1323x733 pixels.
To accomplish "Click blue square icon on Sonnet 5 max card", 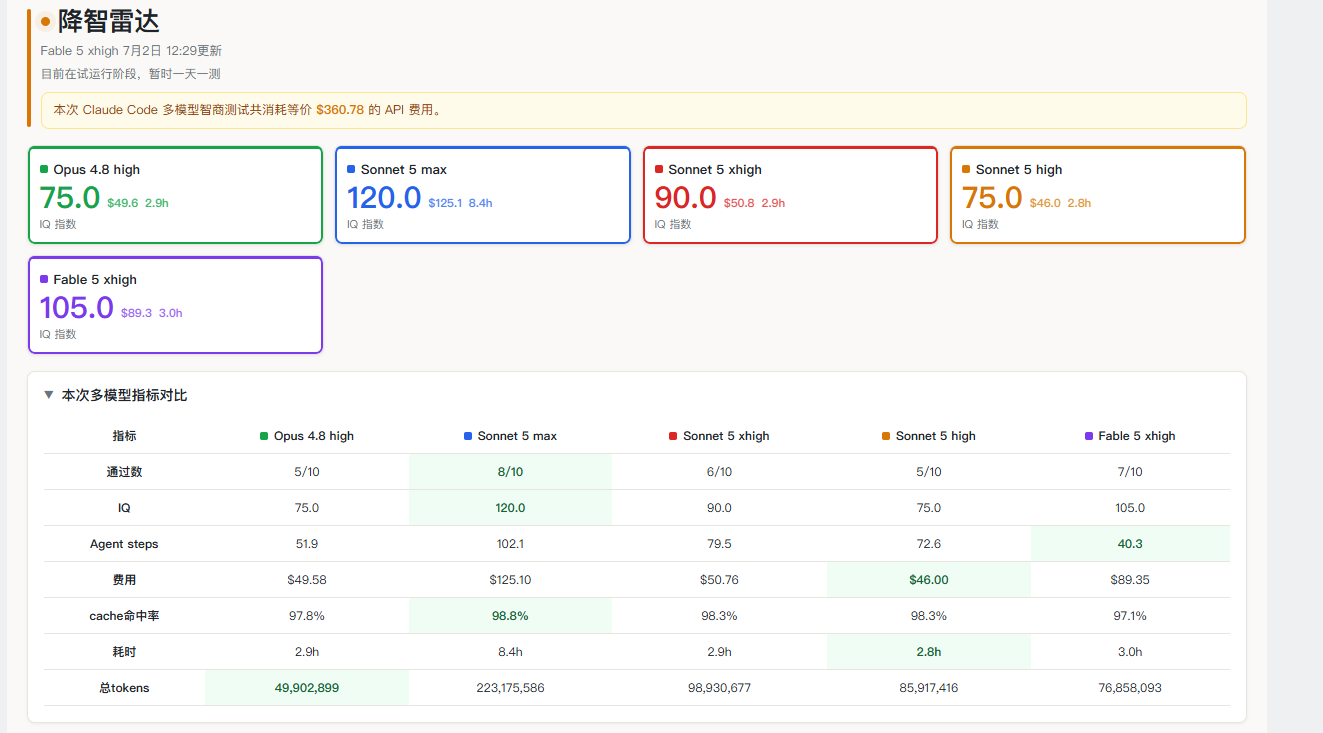I will pyautogui.click(x=351, y=170).
